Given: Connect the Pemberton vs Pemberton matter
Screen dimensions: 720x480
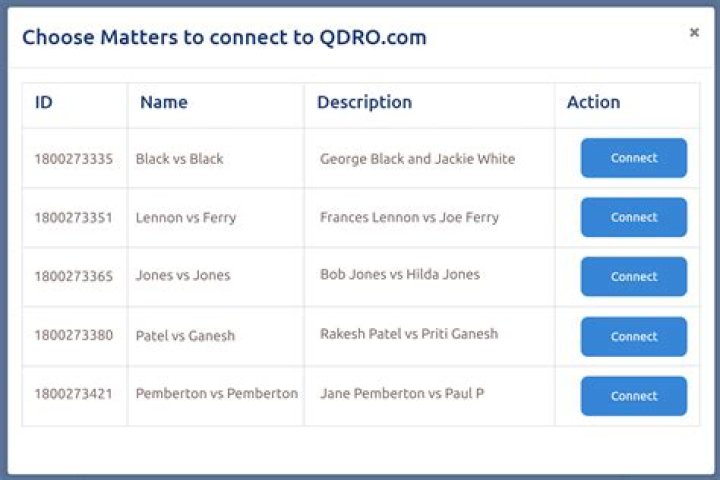Looking at the screenshot, I should pos(633,396).
